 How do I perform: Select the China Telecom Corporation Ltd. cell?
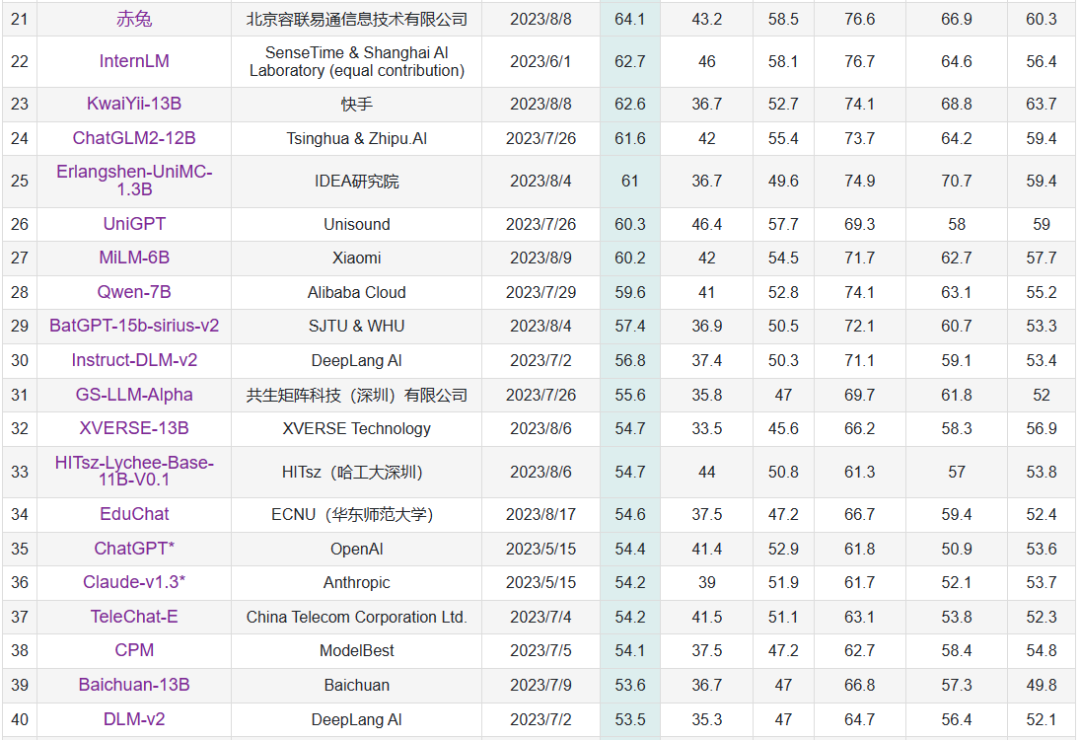pos(357,617)
